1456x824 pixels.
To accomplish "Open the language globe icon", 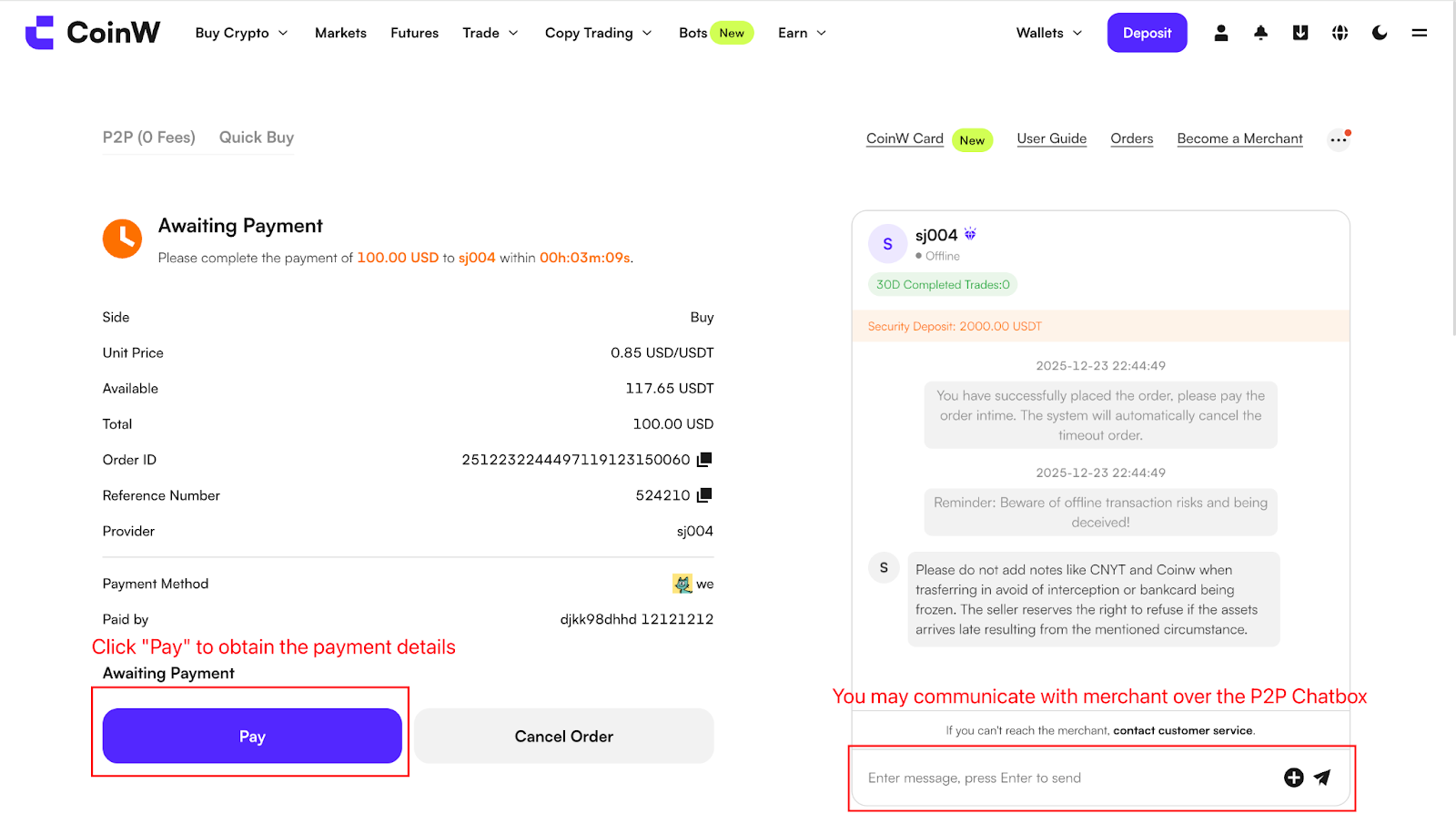I will coord(1340,33).
